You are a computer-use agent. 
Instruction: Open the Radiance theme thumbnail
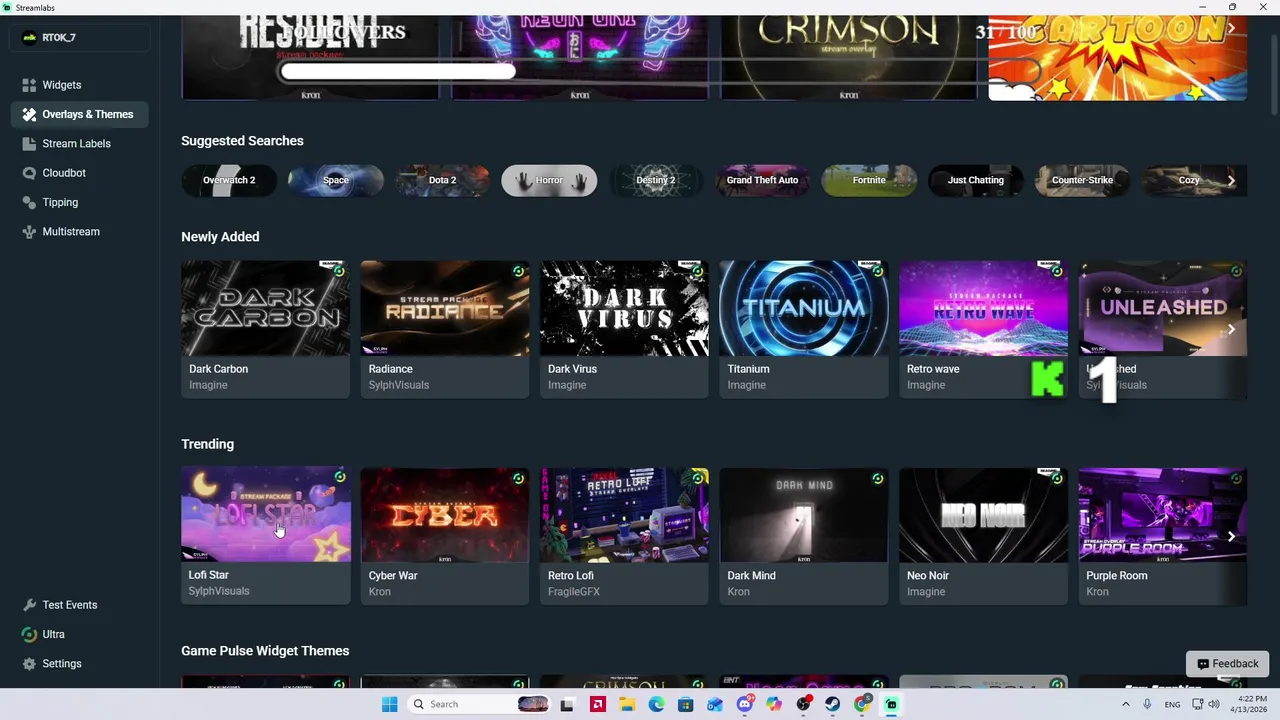click(x=445, y=309)
